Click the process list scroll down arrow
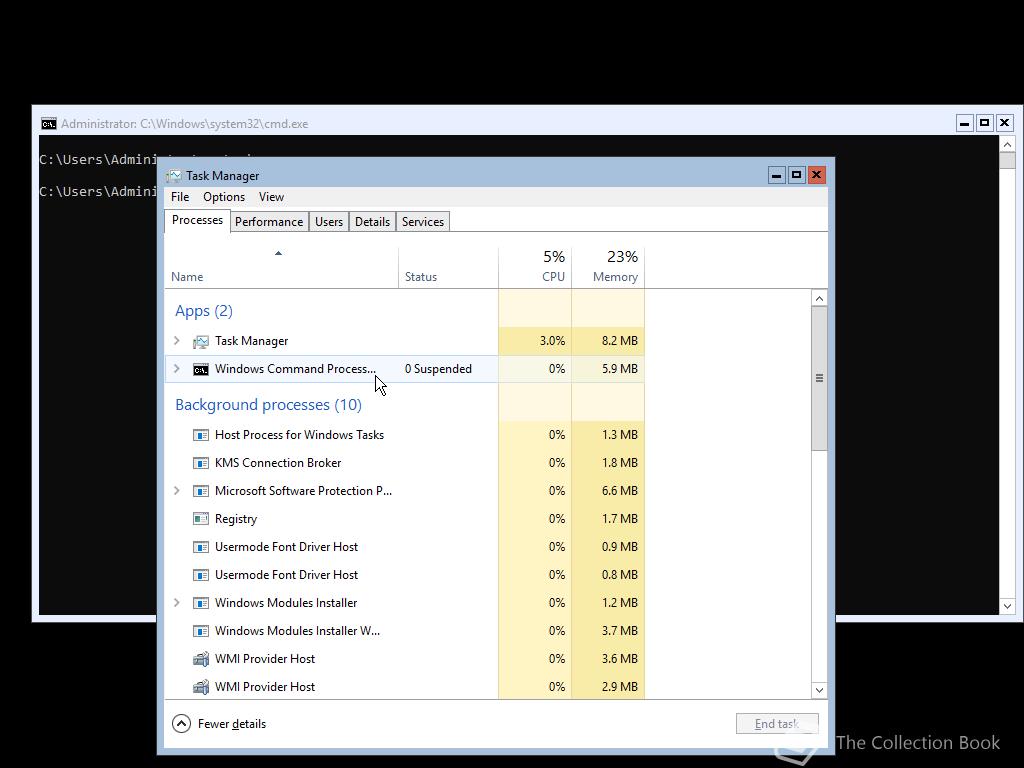The image size is (1024, 768). pos(819,690)
